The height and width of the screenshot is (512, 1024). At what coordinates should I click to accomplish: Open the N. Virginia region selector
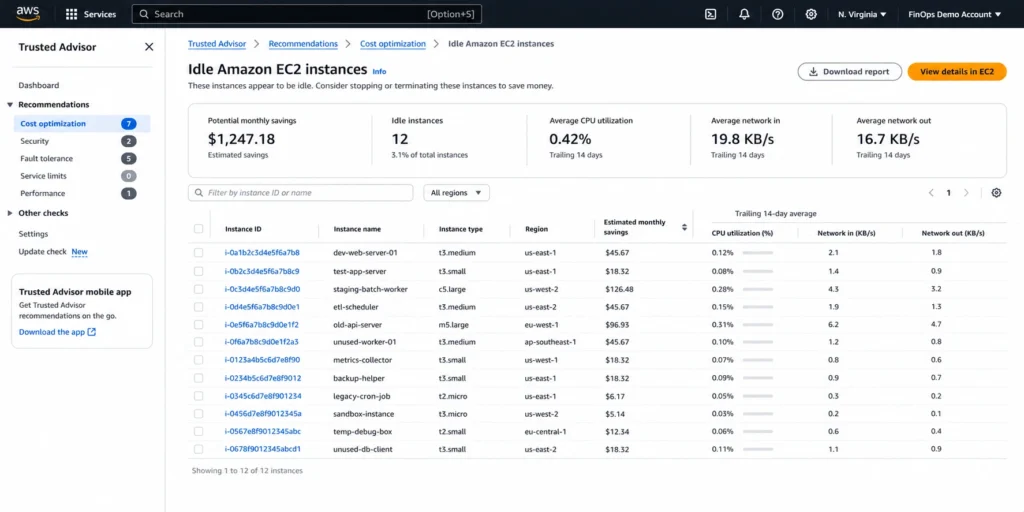(862, 14)
